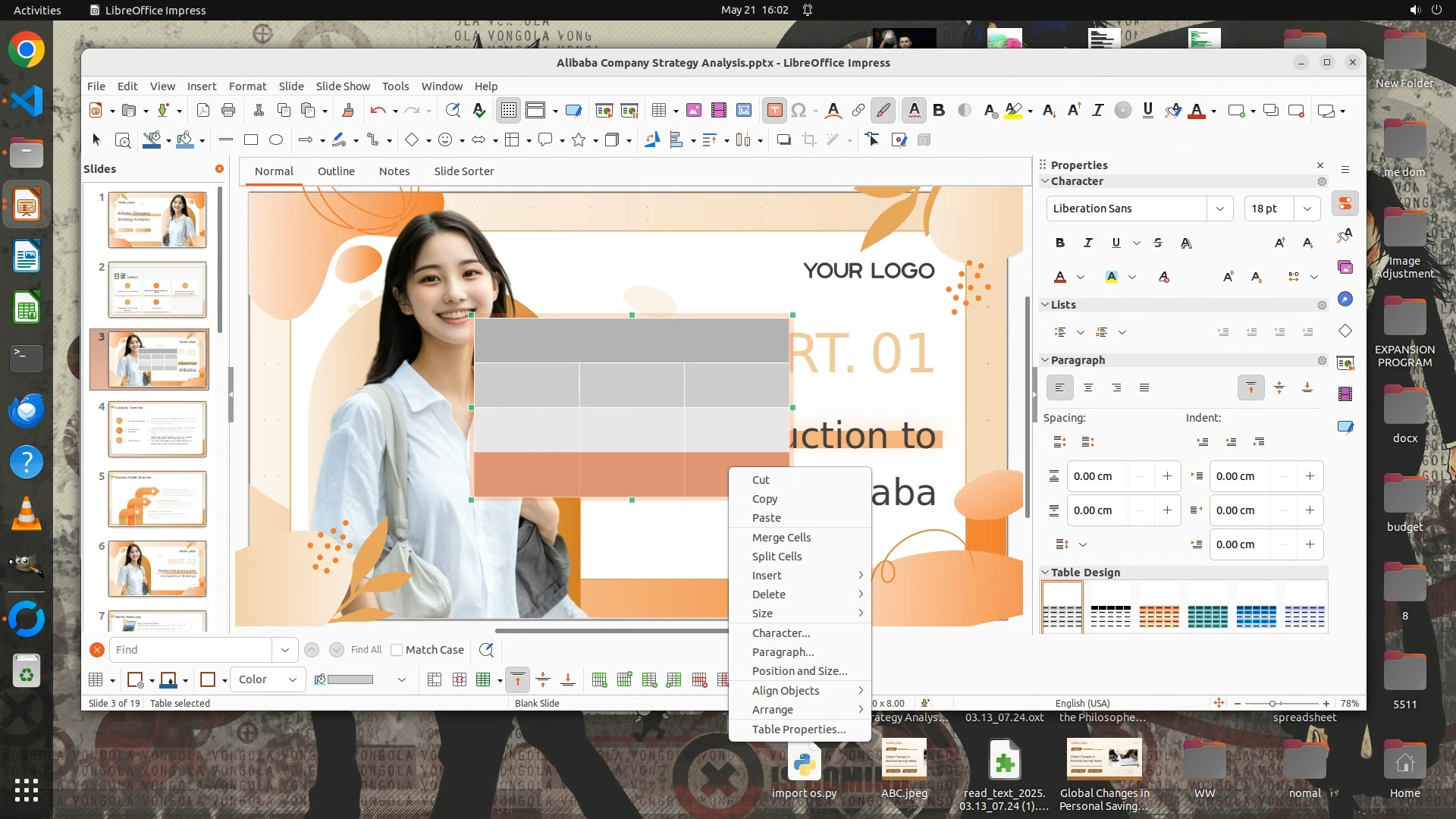
Task: Open the Gallery sidebar panel icon
Action: point(1345,267)
